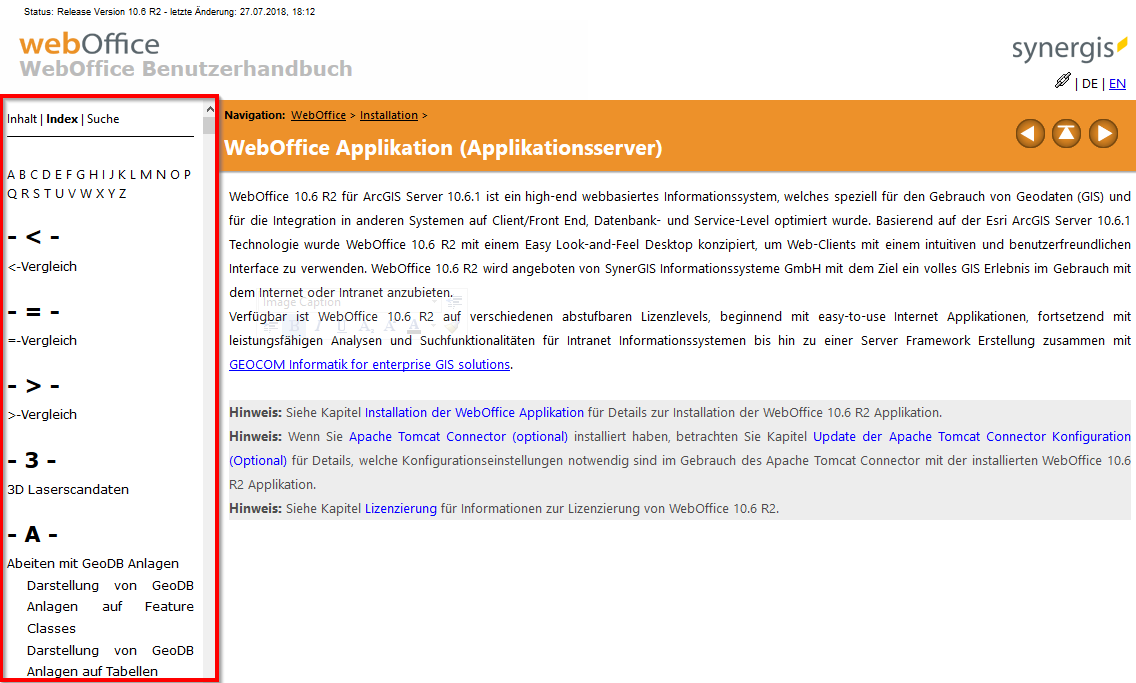
Task: Open the =-Vergleich index entry
Action: [x=42, y=340]
